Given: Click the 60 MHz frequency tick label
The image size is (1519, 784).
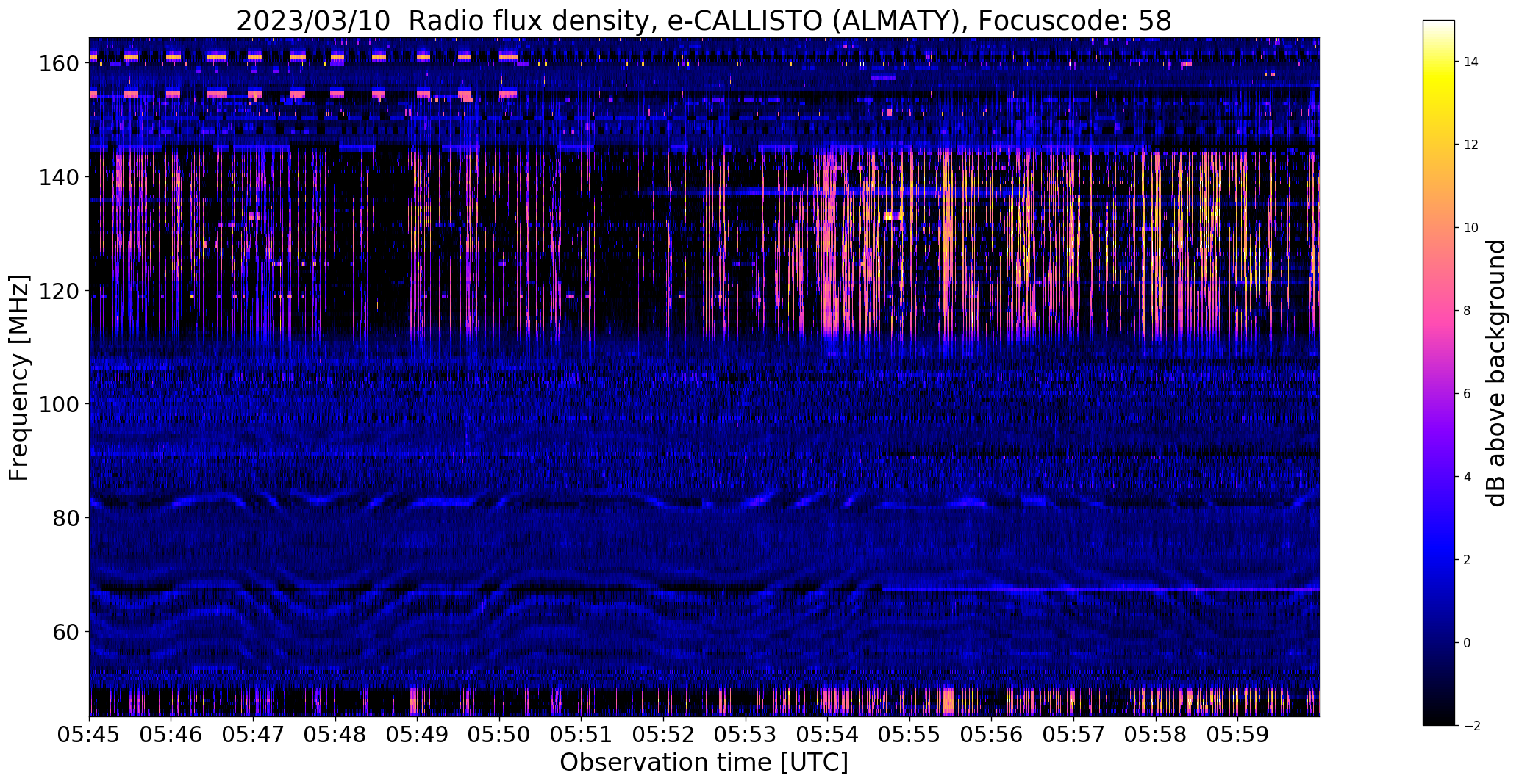Looking at the screenshot, I should (x=65, y=632).
